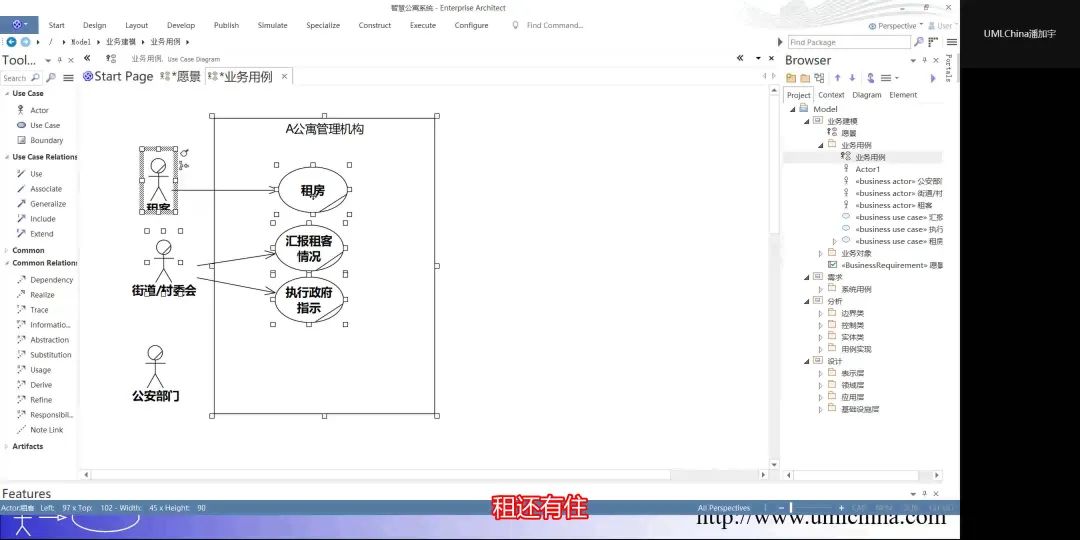Expand the Common toolbox section
Viewport: 1080px width, 540px height.
coord(7,251)
